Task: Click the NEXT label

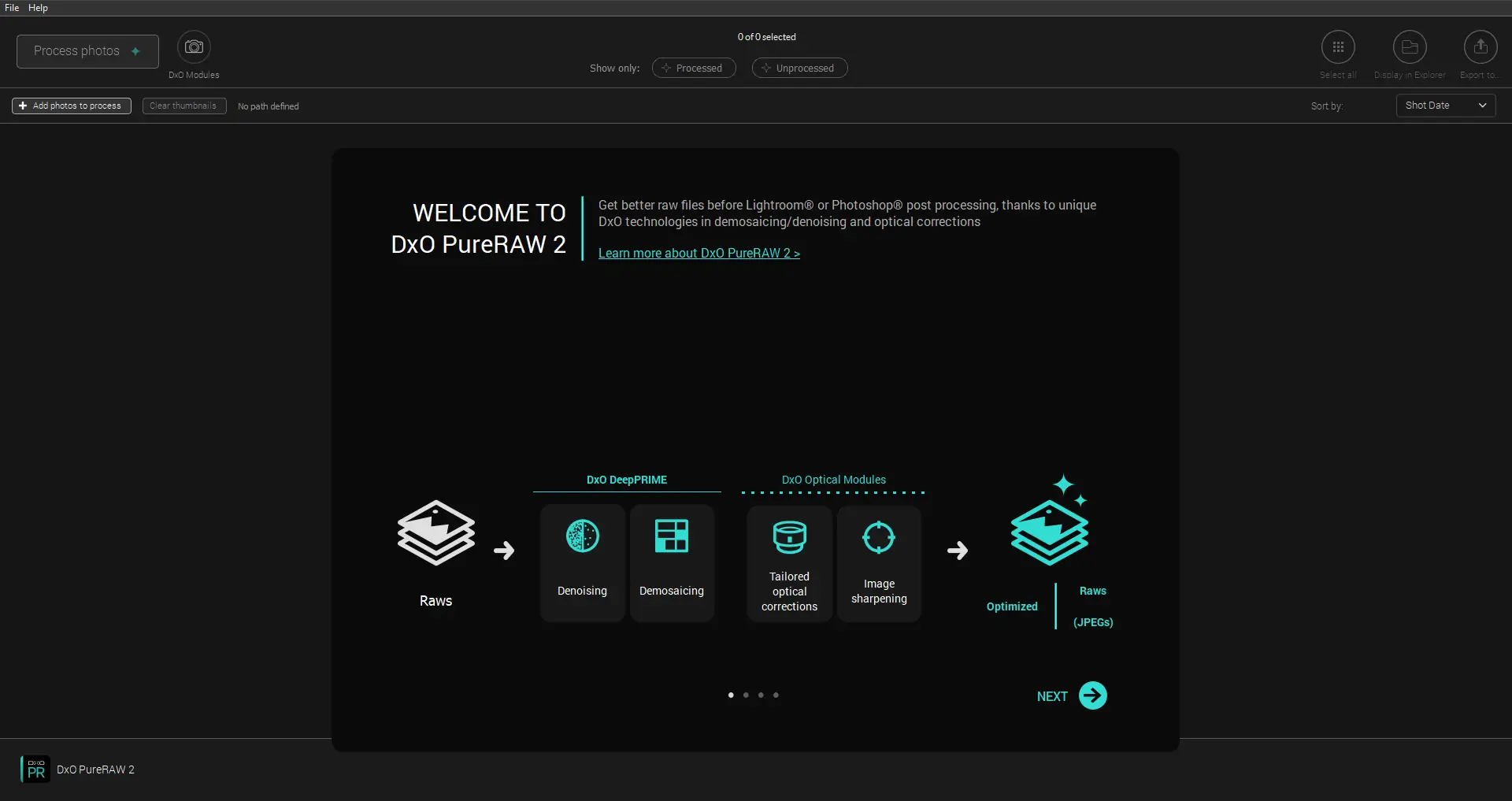Action: coord(1052,696)
